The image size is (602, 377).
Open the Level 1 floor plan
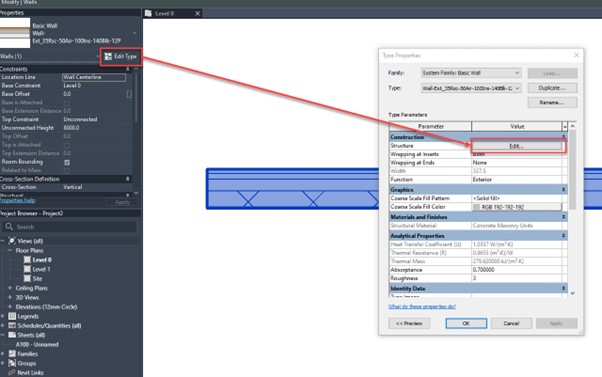click(41, 269)
